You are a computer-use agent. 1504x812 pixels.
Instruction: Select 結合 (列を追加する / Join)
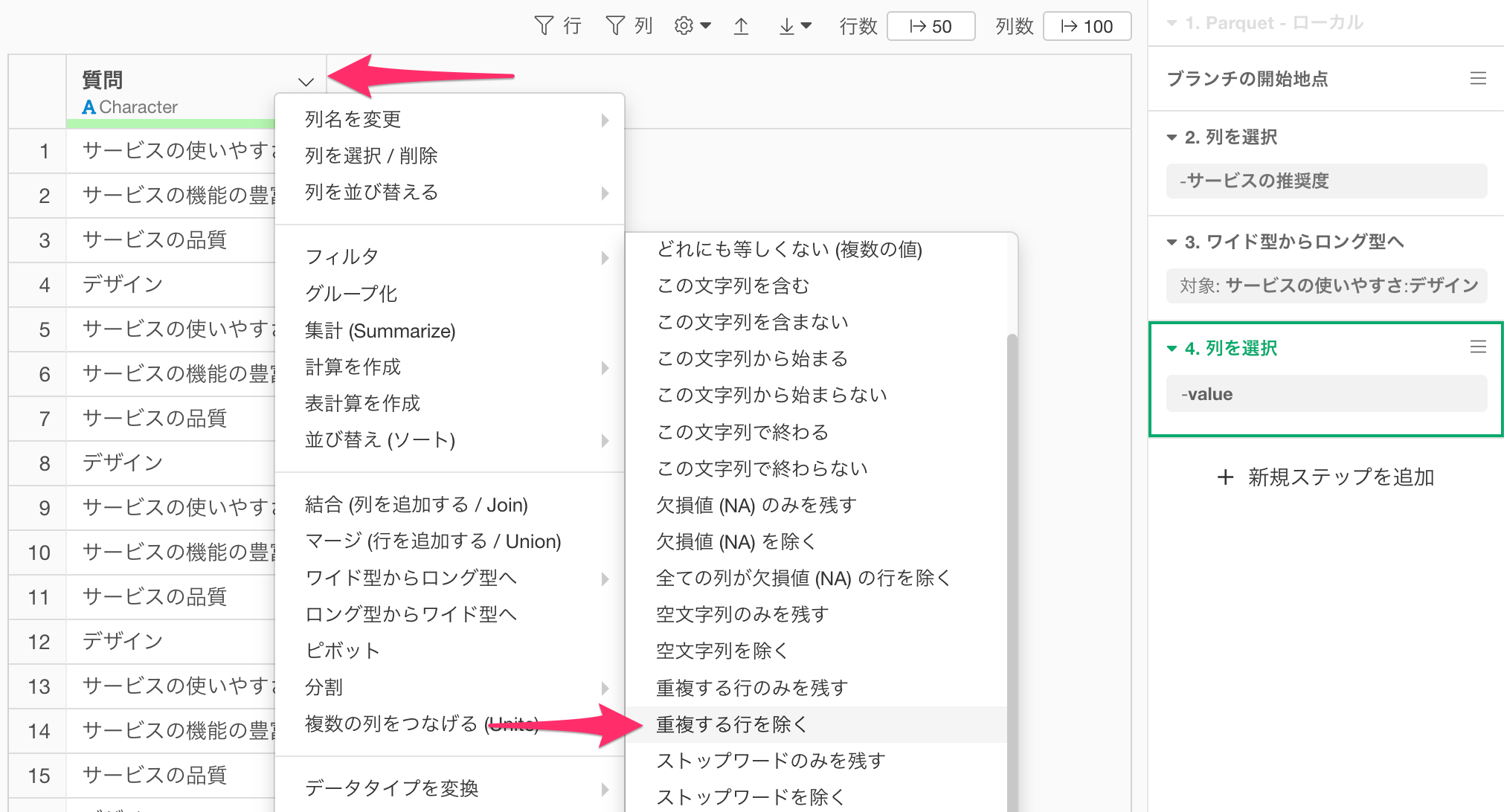[x=449, y=505]
